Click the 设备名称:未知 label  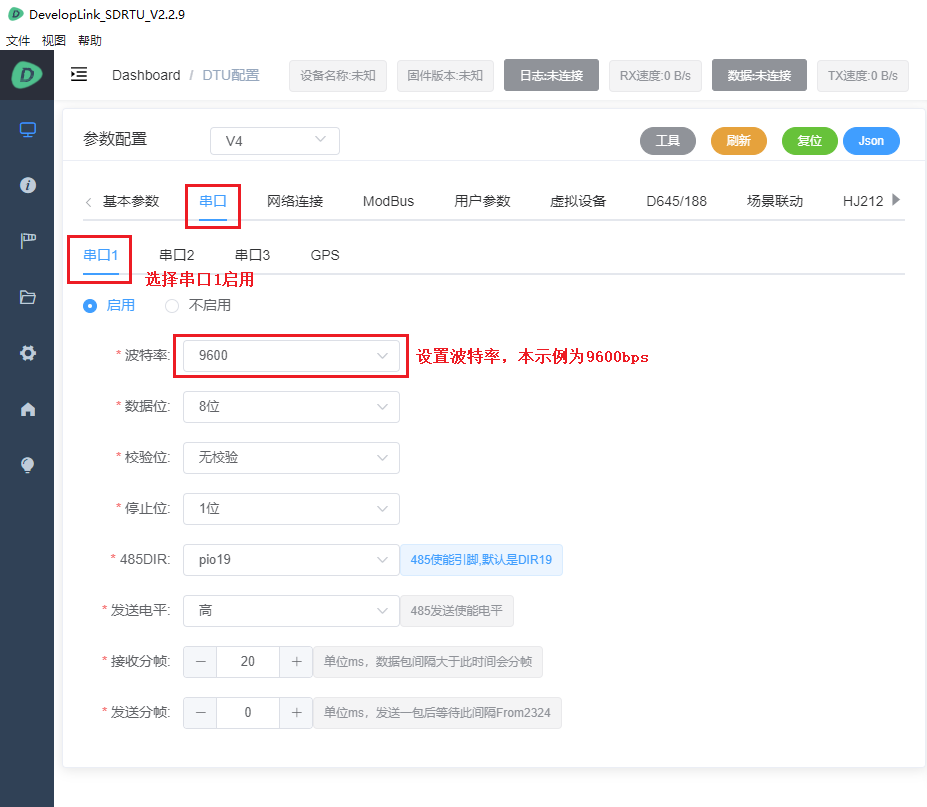click(338, 75)
